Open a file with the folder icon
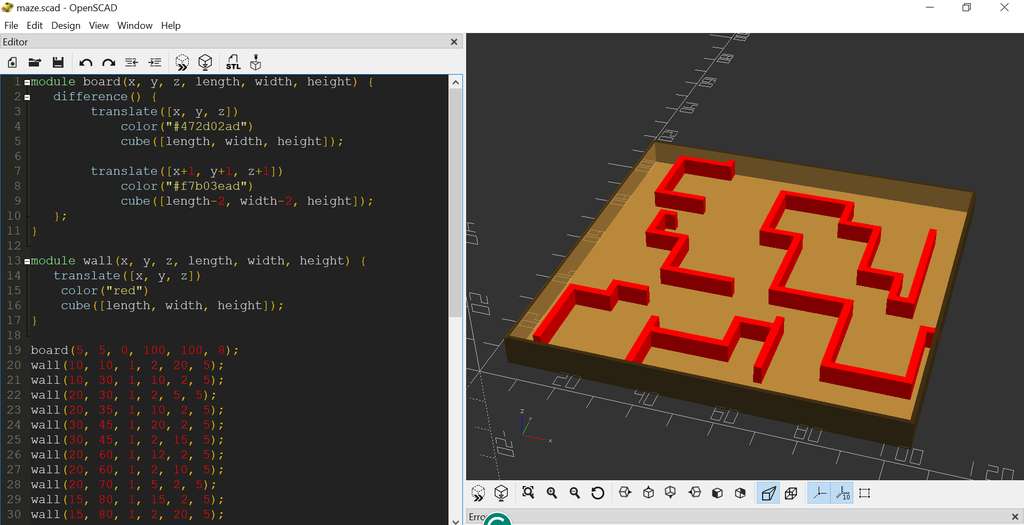This screenshot has height=525, width=1024. pos(35,63)
